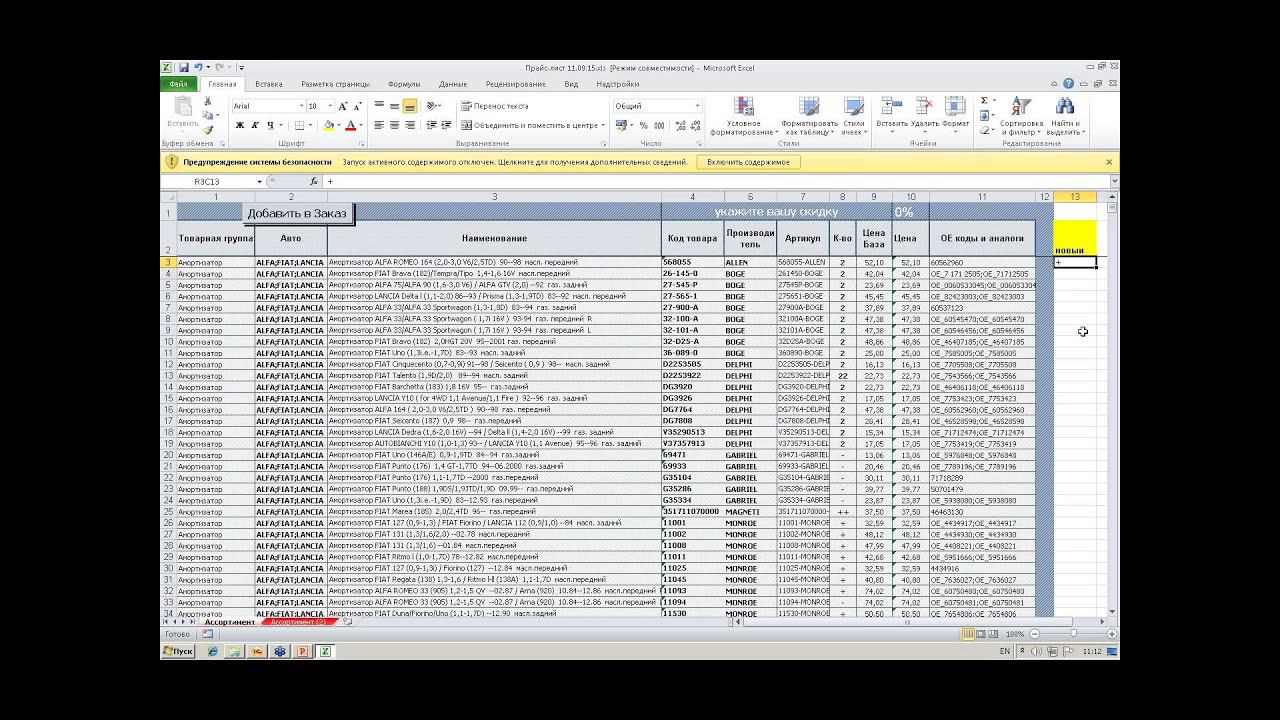Apply the format painter brush
This screenshot has width=1280, height=720.
click(x=208, y=129)
